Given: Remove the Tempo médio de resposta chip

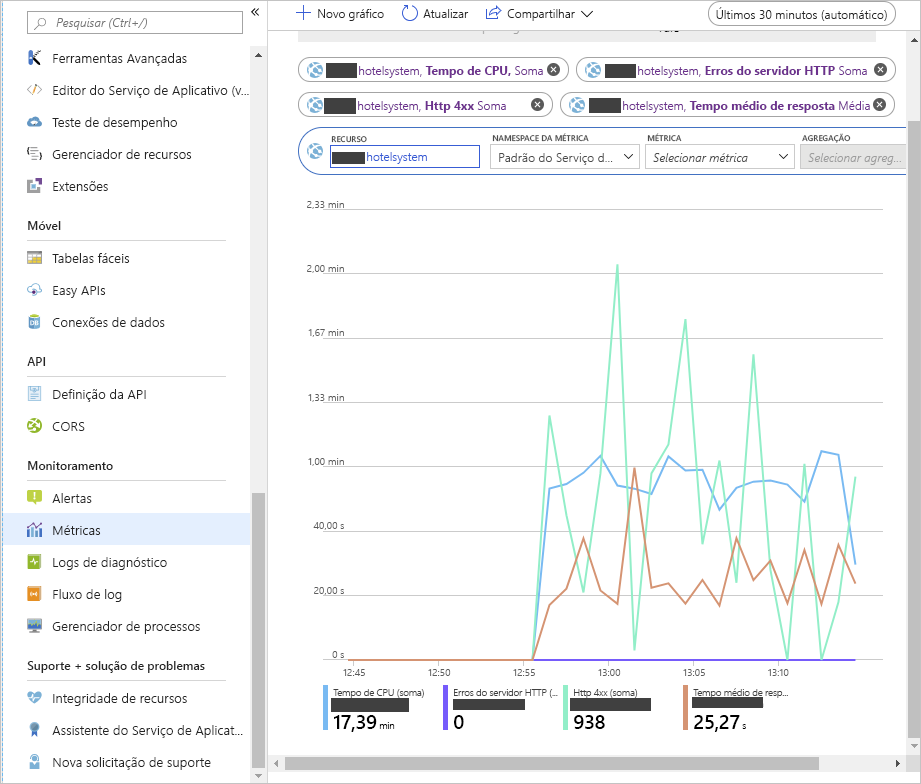Looking at the screenshot, I should coord(879,105).
